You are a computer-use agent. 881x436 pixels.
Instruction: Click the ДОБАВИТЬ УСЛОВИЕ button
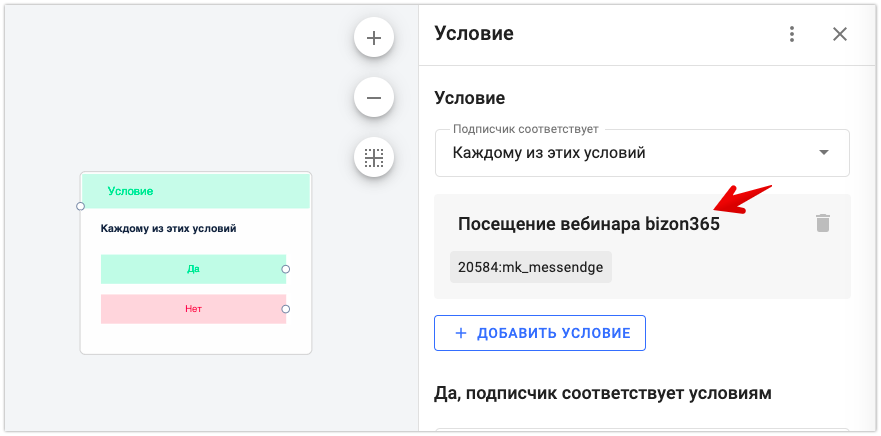coord(540,333)
